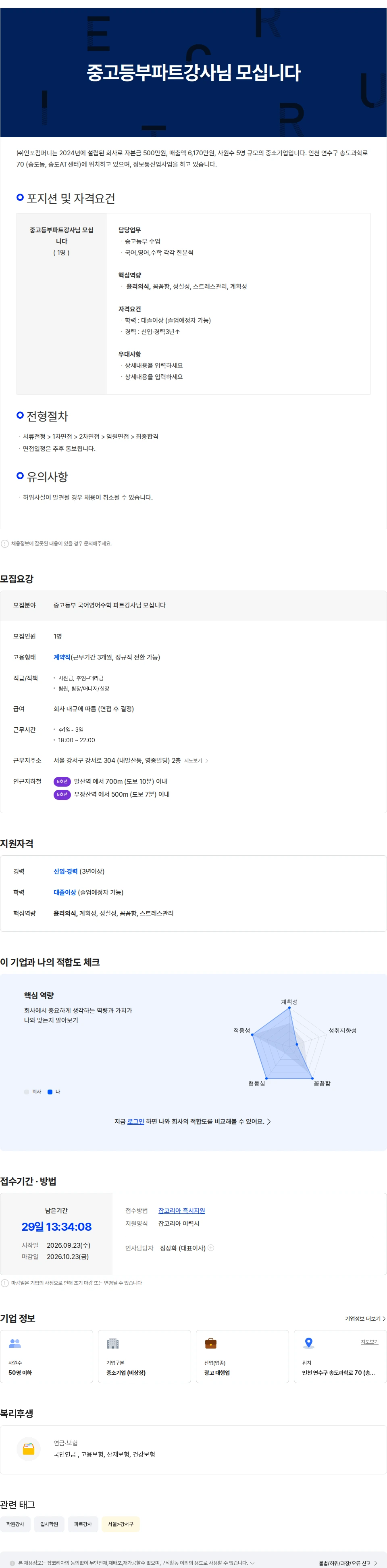Image resolution: width=387 pixels, height=1568 pixels.
Task: Open 지도보기 on the 위치 card
Action: tap(369, 1342)
